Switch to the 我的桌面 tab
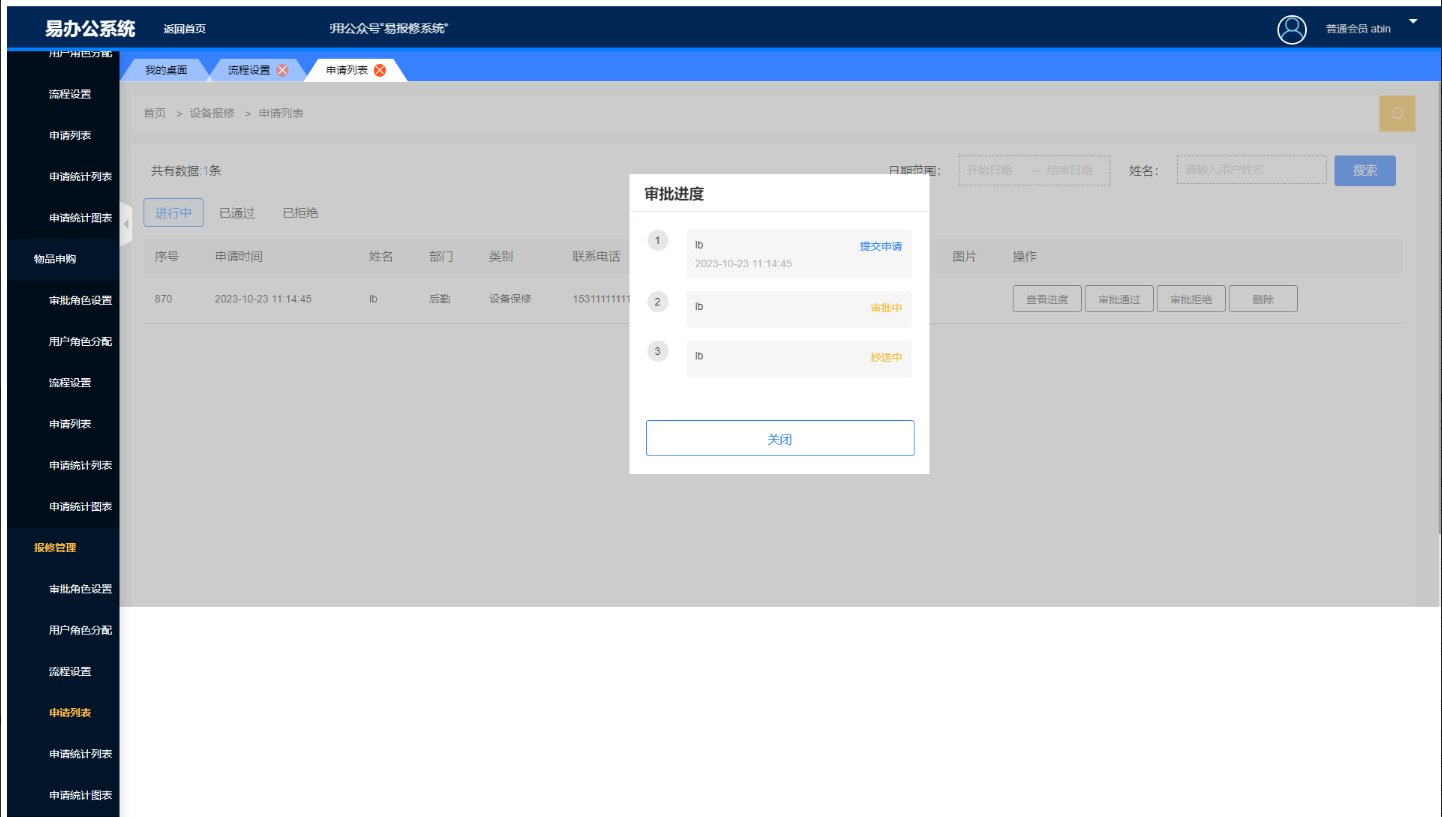This screenshot has height=817, width=1442. (x=165, y=70)
